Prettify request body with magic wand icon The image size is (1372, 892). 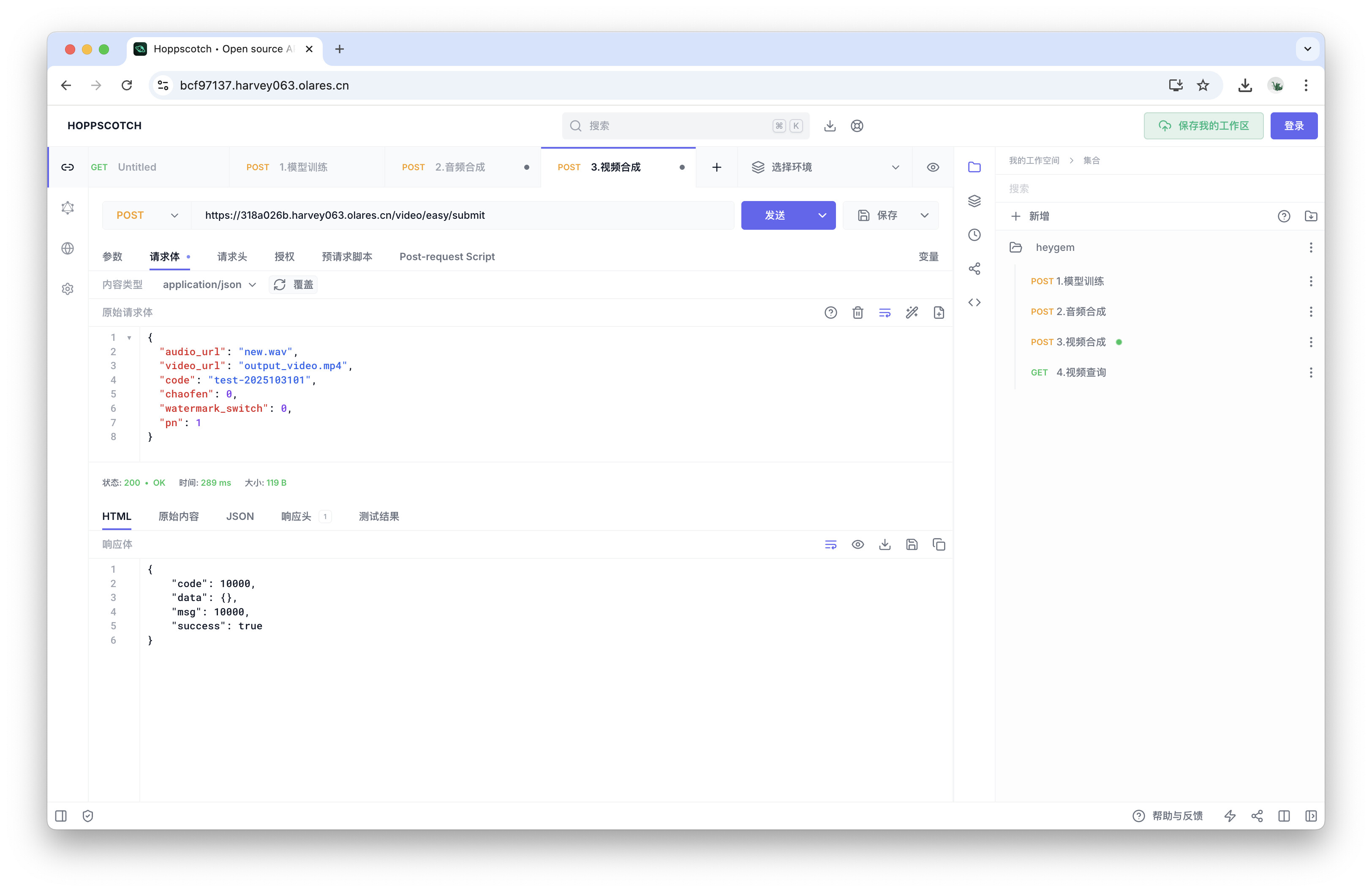click(912, 312)
